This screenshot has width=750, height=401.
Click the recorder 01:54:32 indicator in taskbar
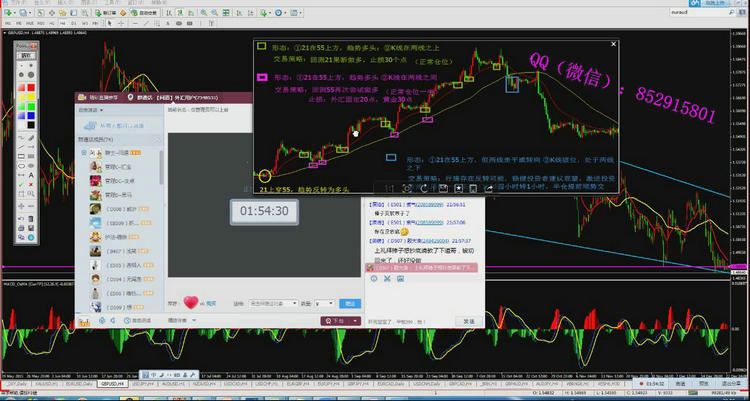tap(651, 384)
